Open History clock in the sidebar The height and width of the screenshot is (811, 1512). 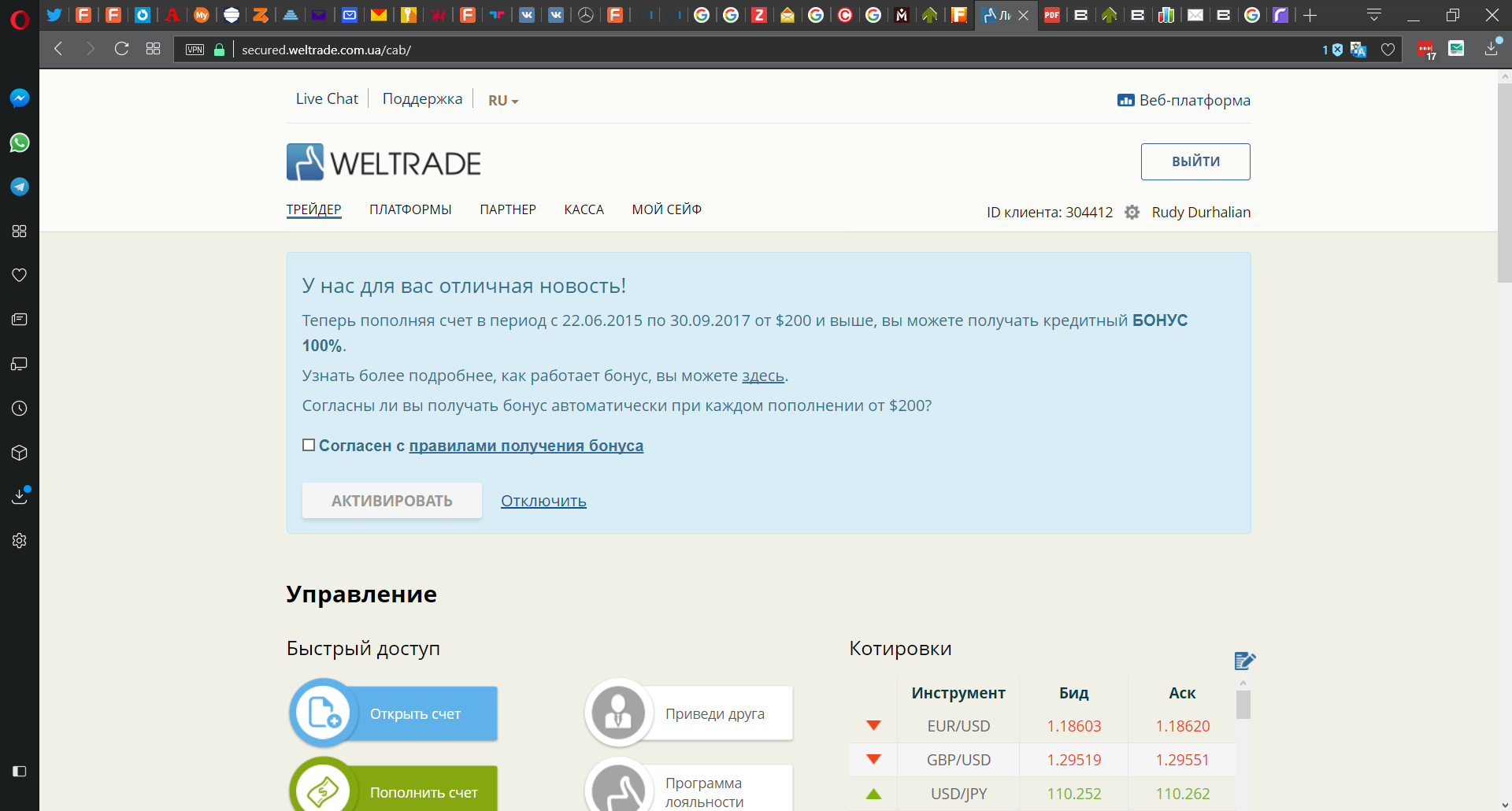pos(20,408)
